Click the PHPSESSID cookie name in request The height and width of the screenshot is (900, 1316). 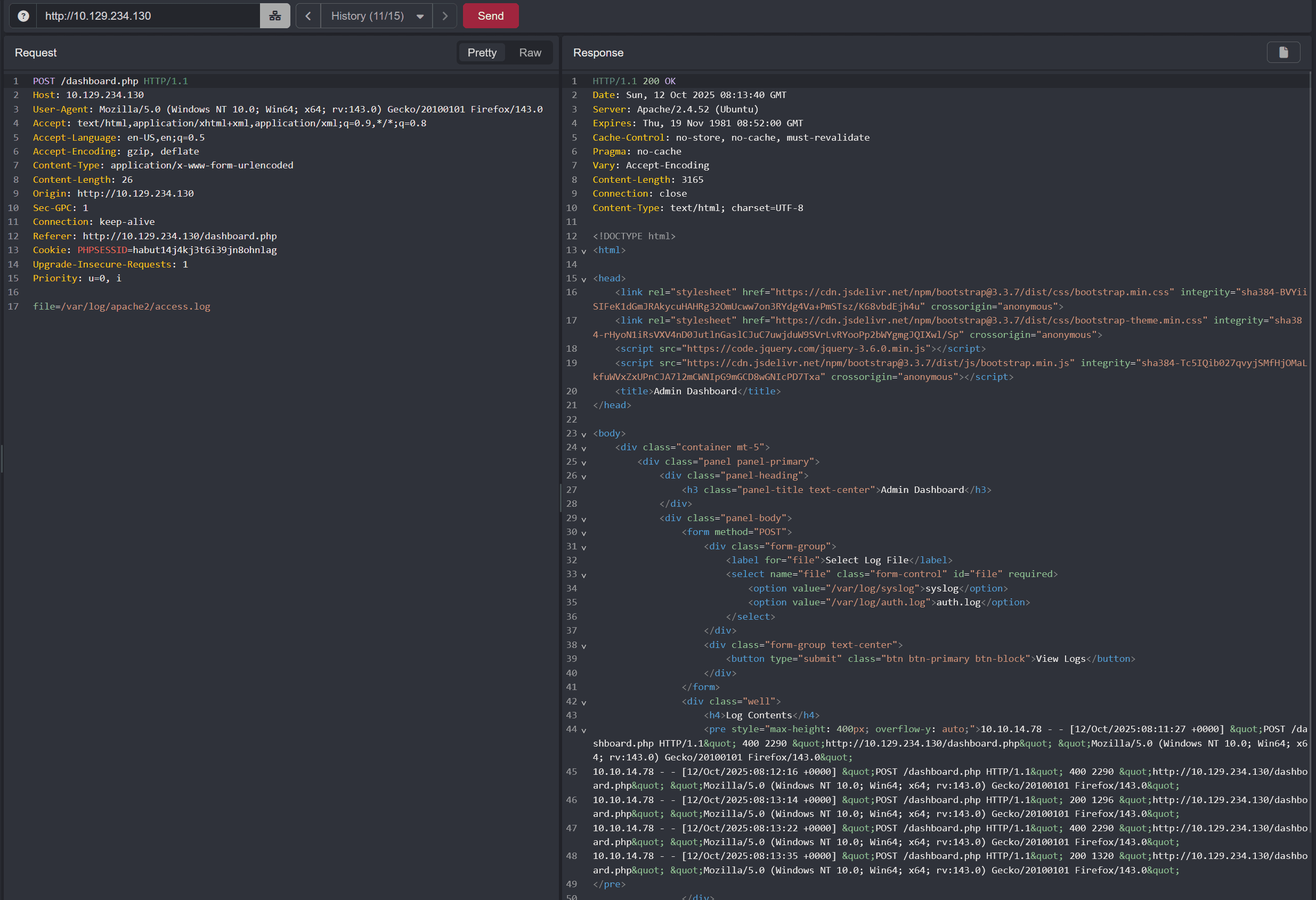click(102, 250)
